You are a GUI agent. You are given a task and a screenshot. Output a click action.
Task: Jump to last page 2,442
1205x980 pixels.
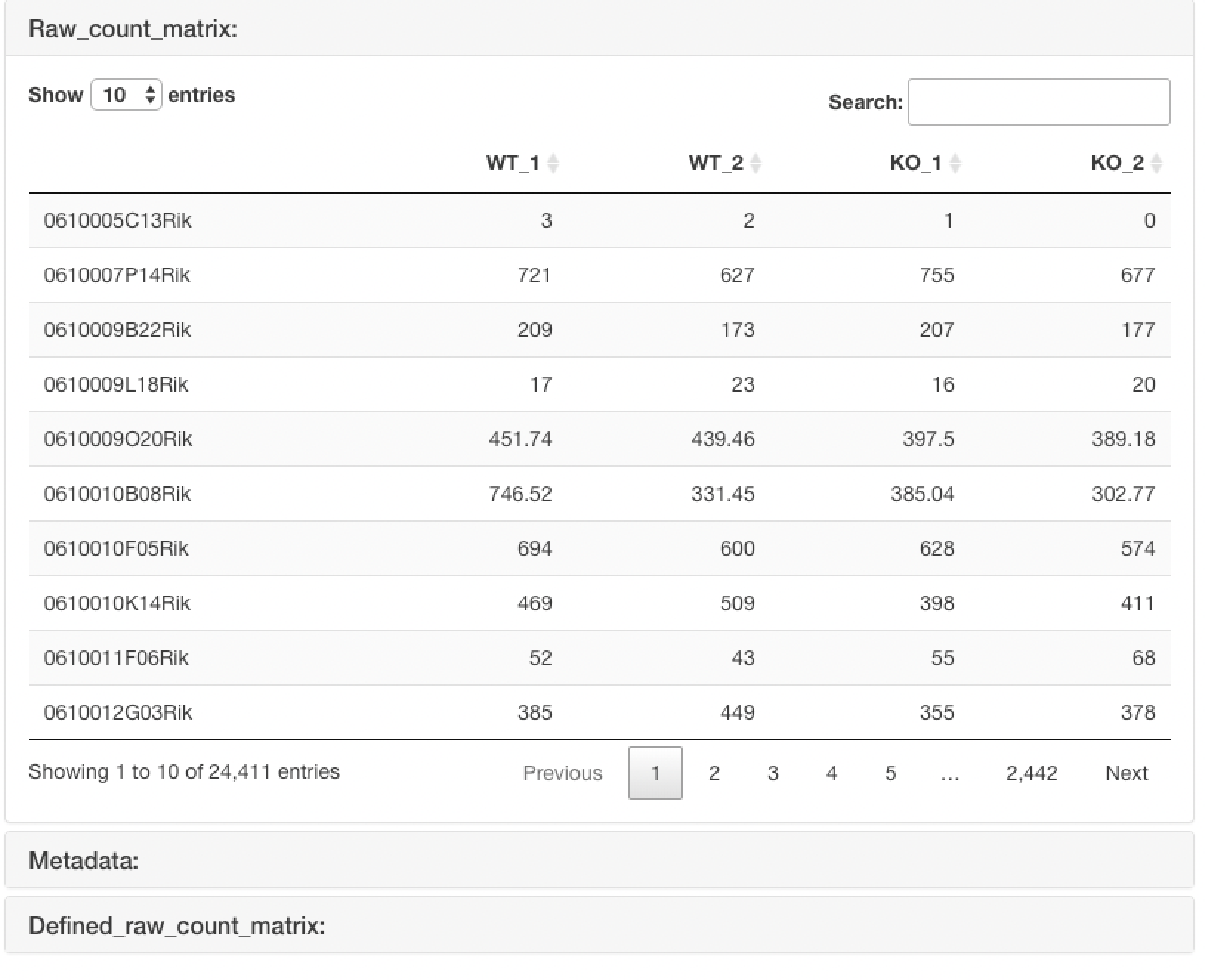point(1031,773)
